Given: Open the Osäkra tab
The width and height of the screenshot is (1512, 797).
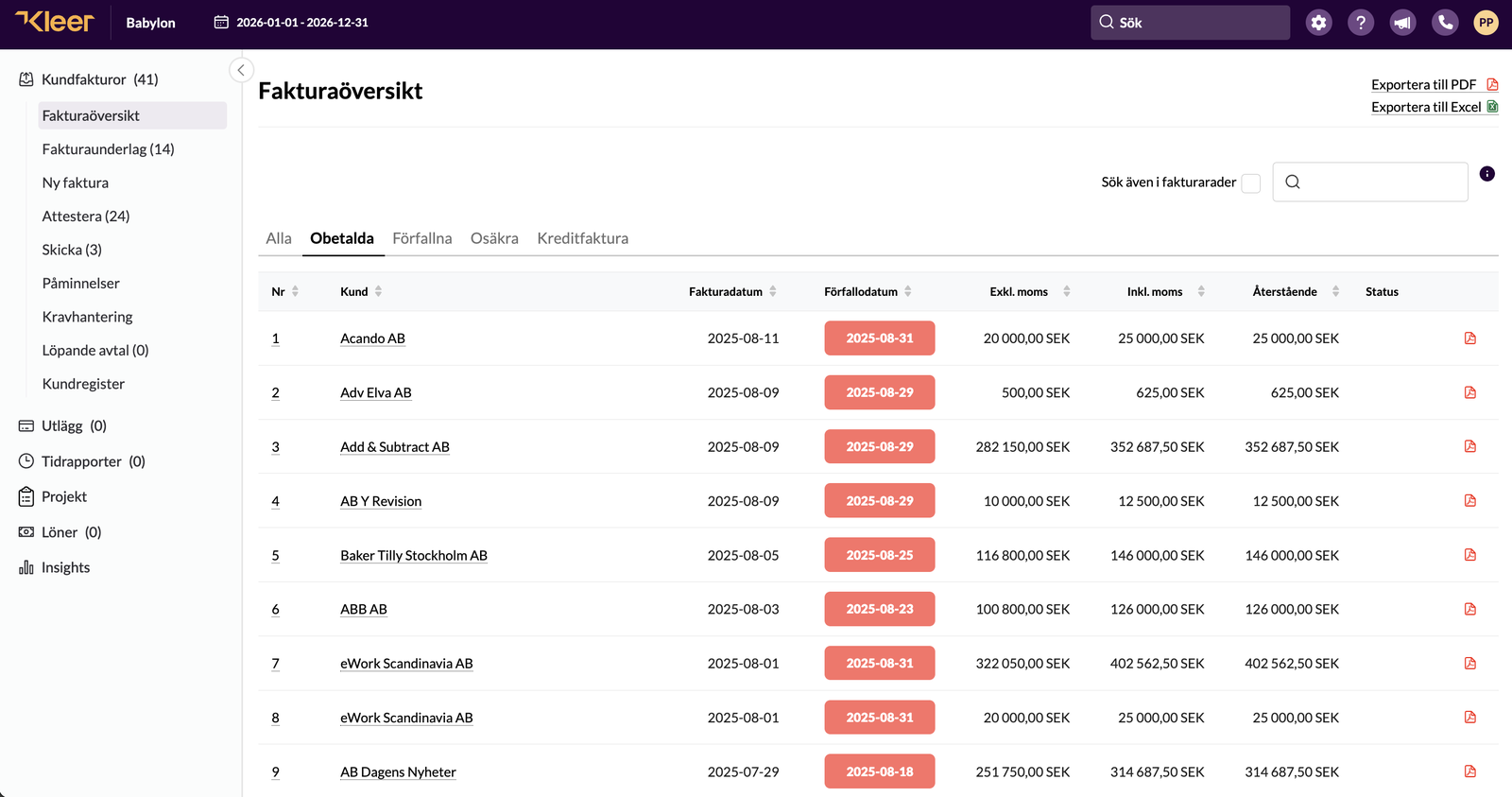Looking at the screenshot, I should [494, 238].
